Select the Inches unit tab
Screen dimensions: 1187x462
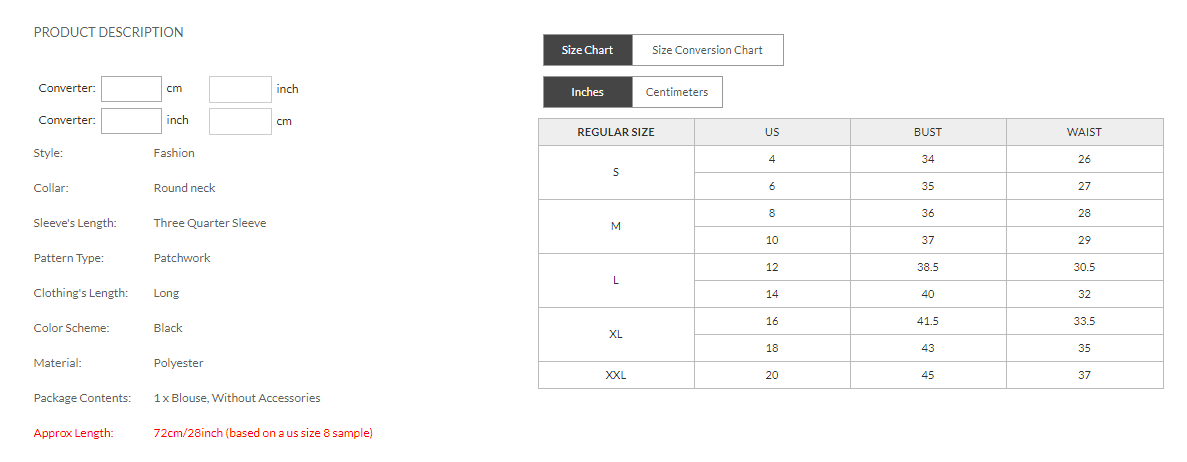coord(587,92)
